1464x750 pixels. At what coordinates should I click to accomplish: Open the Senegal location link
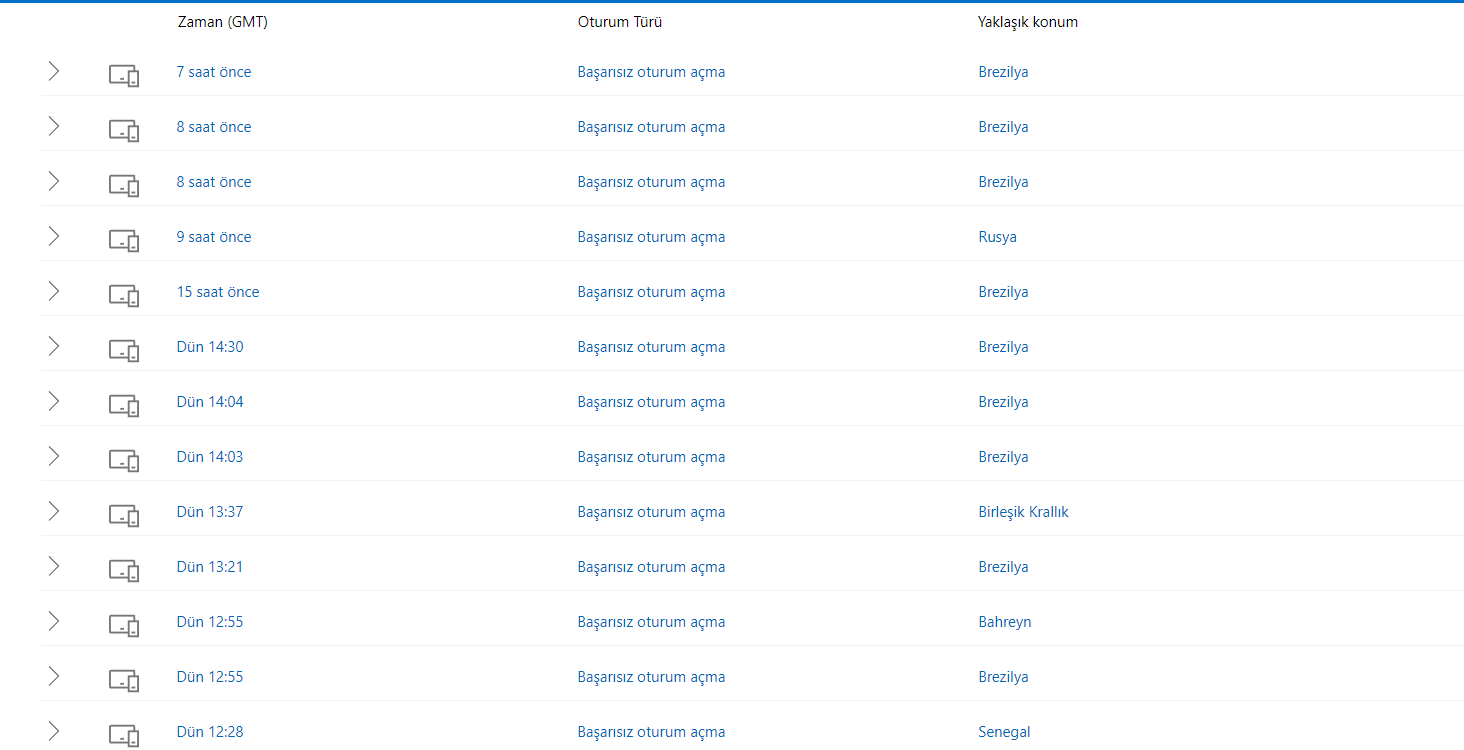coord(1004,732)
